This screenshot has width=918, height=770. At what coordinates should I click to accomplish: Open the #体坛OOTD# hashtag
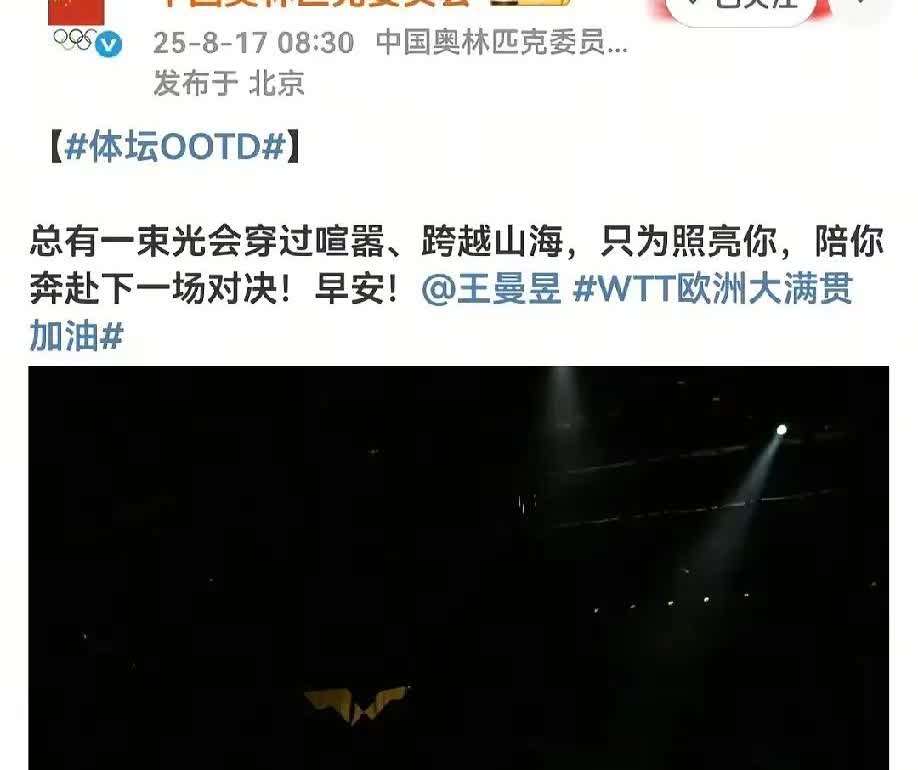pyautogui.click(x=175, y=147)
